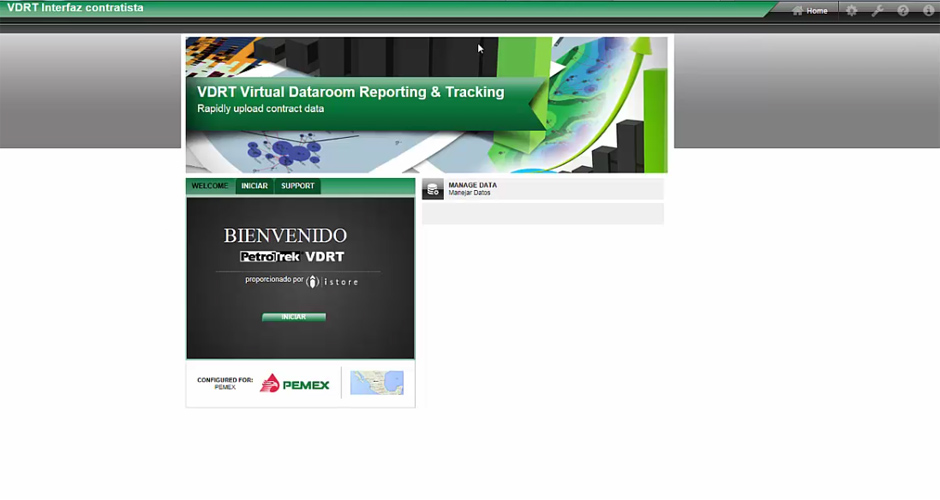The width and height of the screenshot is (940, 500).
Task: Click the istore logo emblem
Action: click(x=313, y=282)
